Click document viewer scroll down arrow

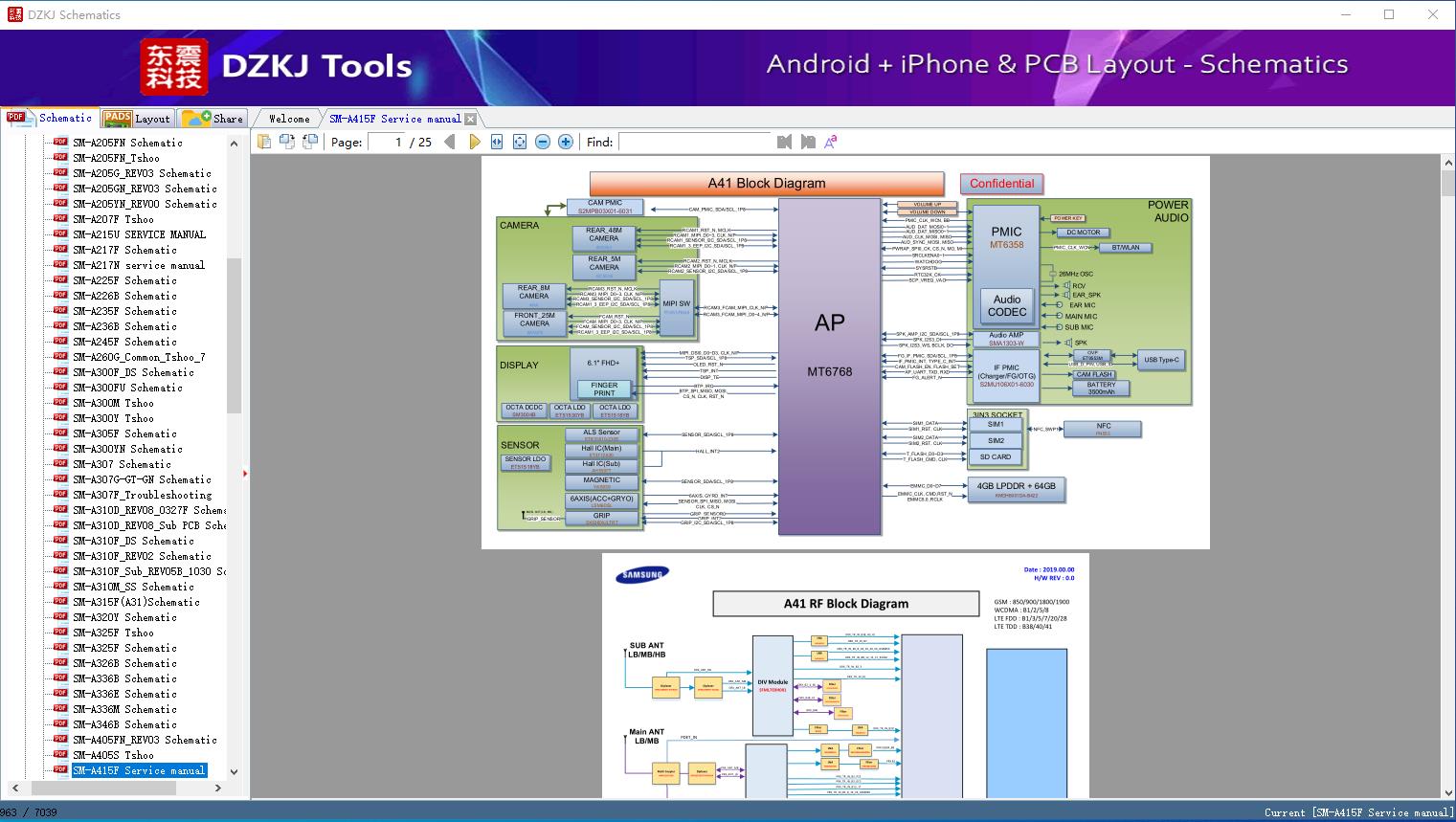click(1447, 791)
